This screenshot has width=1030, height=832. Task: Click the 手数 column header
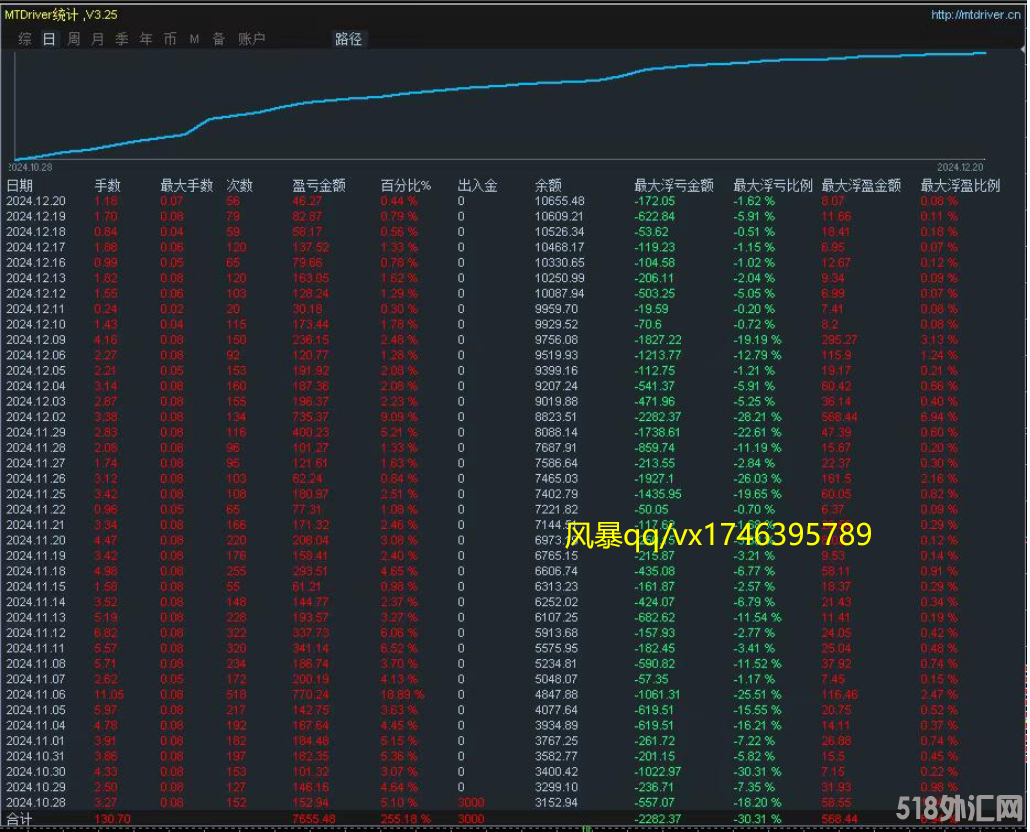coord(108,186)
